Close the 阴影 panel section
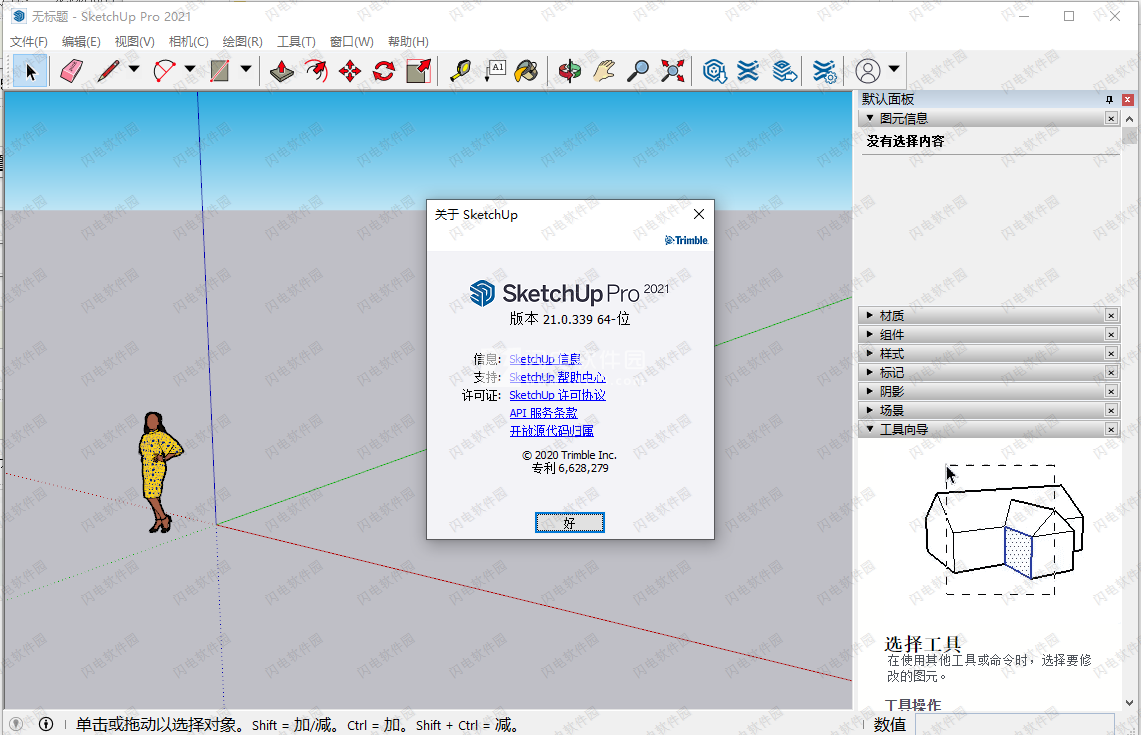1141x735 pixels. pos(1111,391)
